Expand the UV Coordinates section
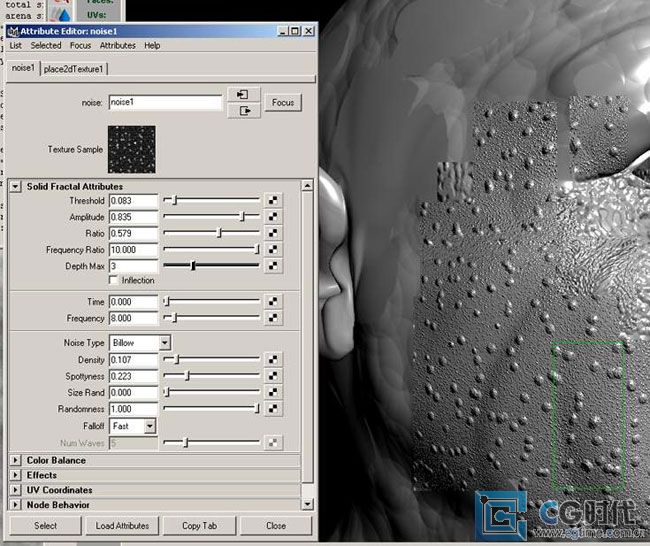 [15, 491]
